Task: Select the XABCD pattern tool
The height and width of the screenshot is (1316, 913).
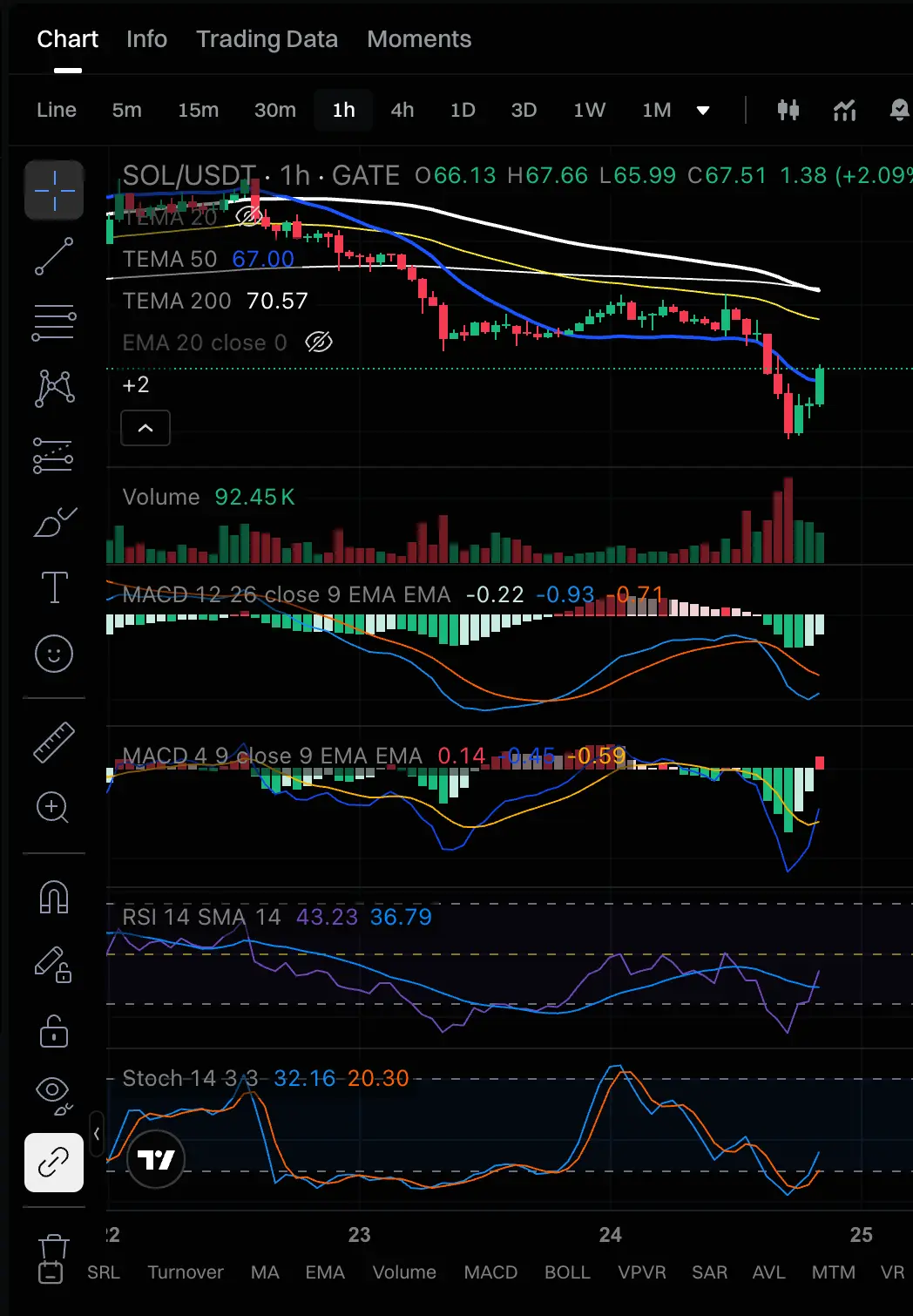Action: pos(54,388)
